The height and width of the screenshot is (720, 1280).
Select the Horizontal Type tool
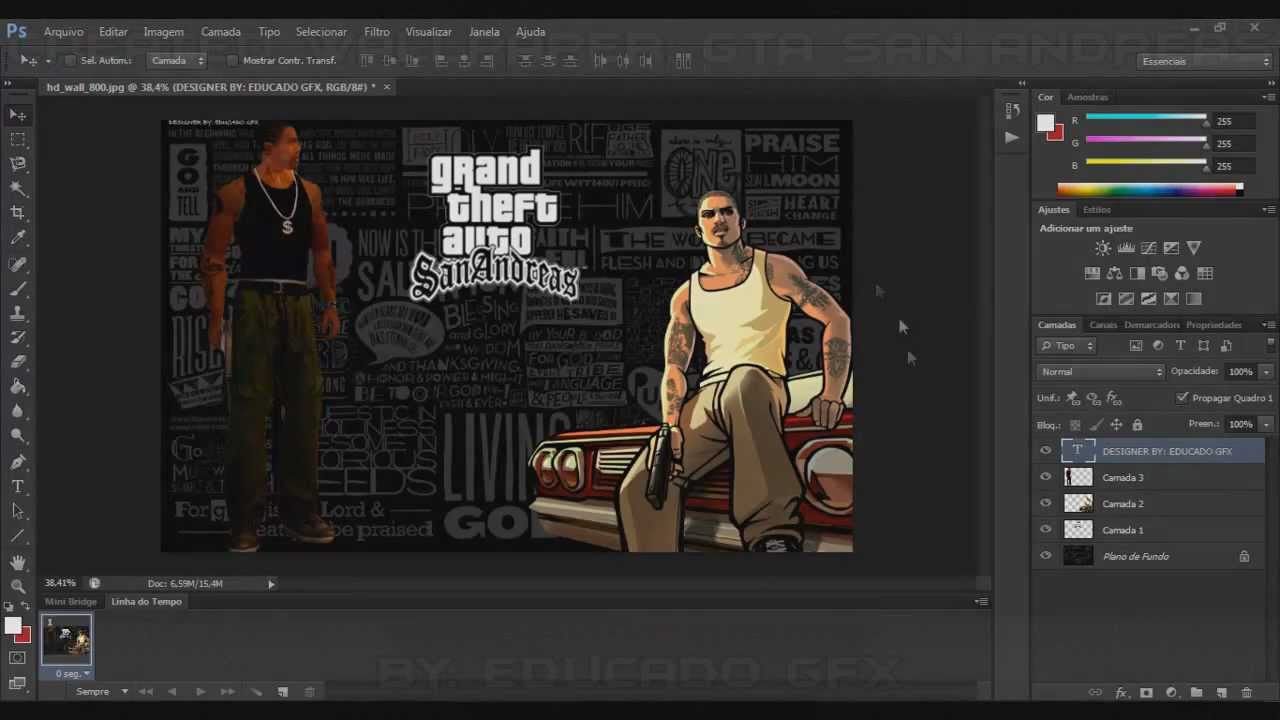[x=18, y=485]
